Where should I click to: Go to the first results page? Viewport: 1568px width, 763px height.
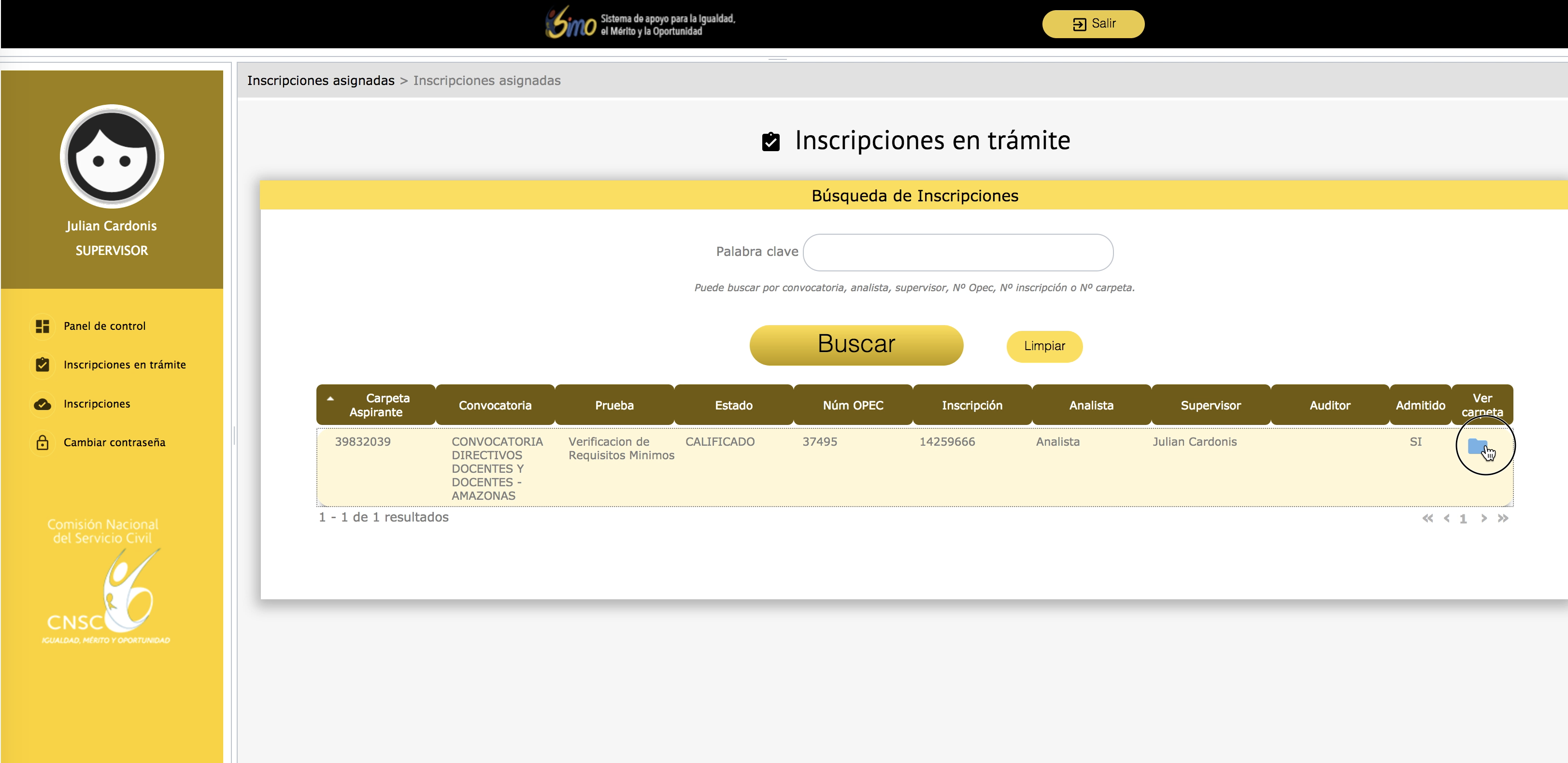(1427, 518)
